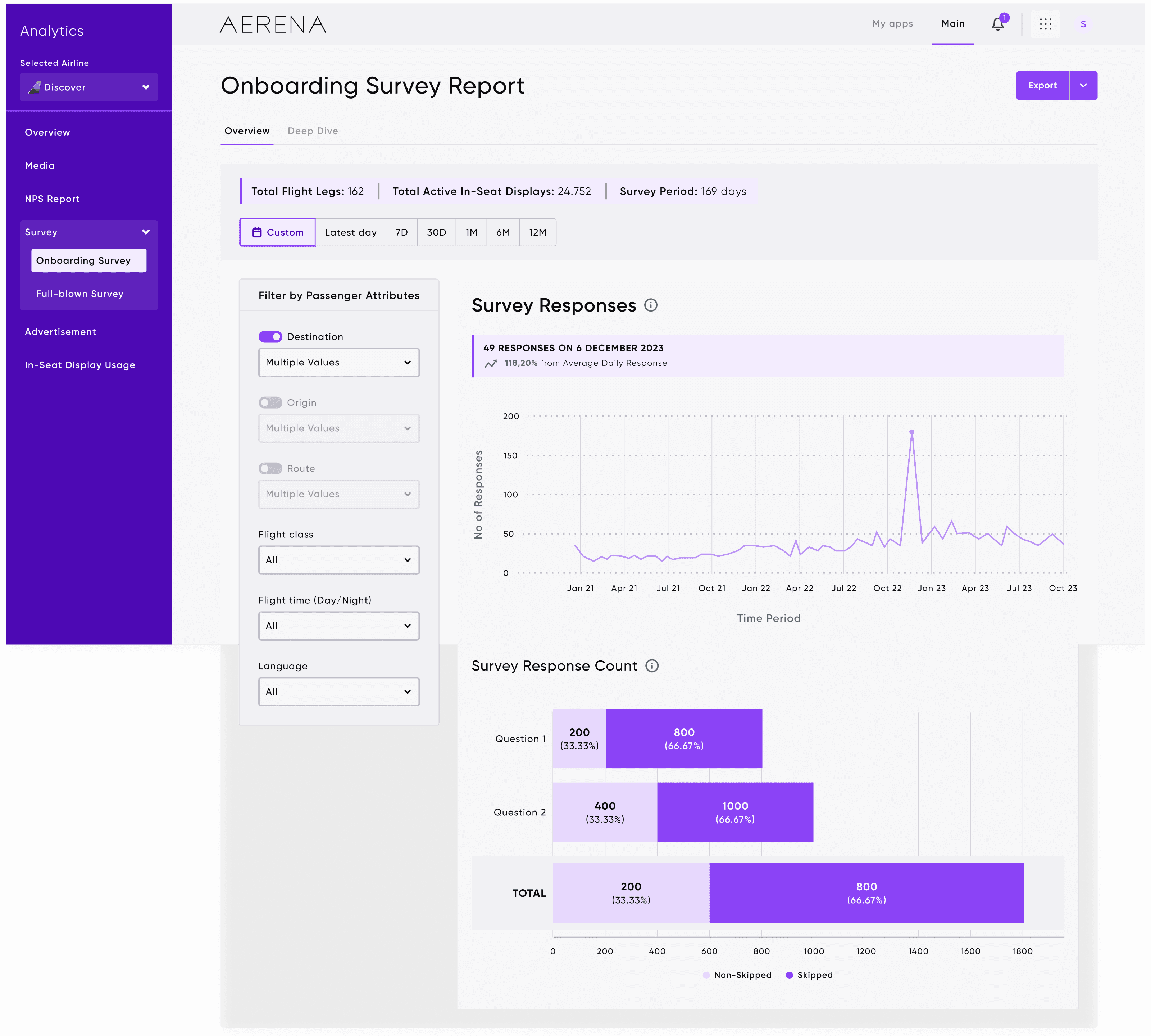Enable the Route filter toggle
Image resolution: width=1151 pixels, height=1036 pixels.
[x=270, y=468]
